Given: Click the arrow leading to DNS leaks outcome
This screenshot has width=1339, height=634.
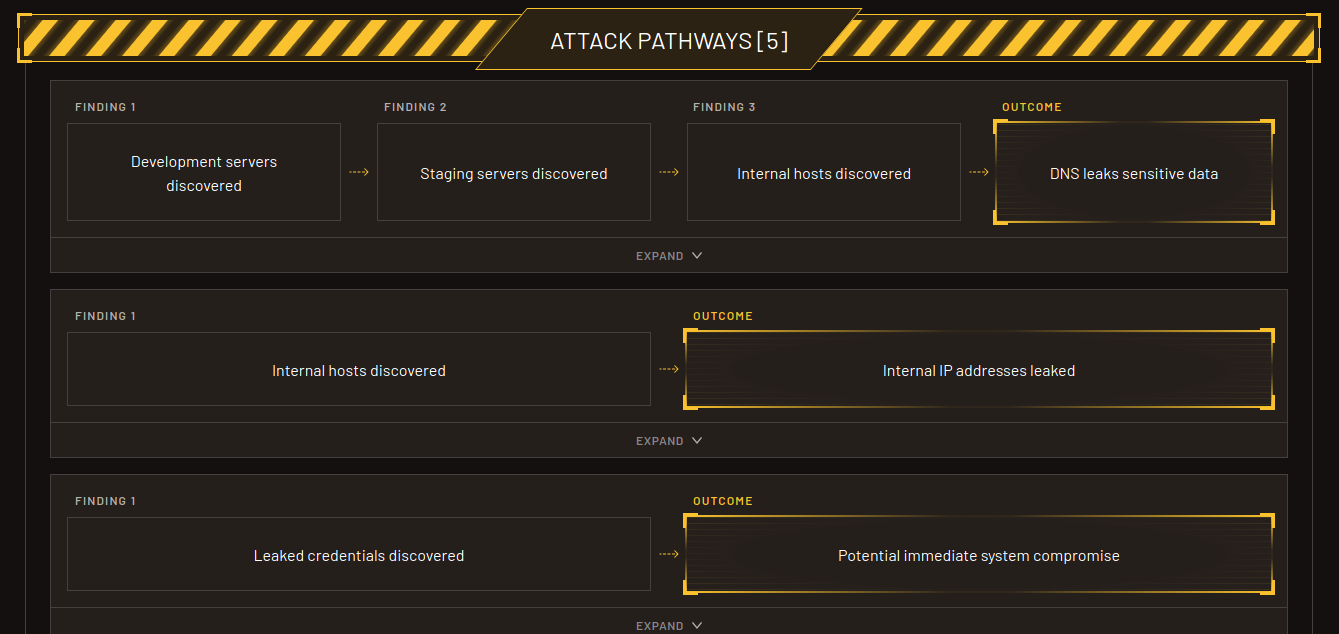Looking at the screenshot, I should [x=979, y=171].
